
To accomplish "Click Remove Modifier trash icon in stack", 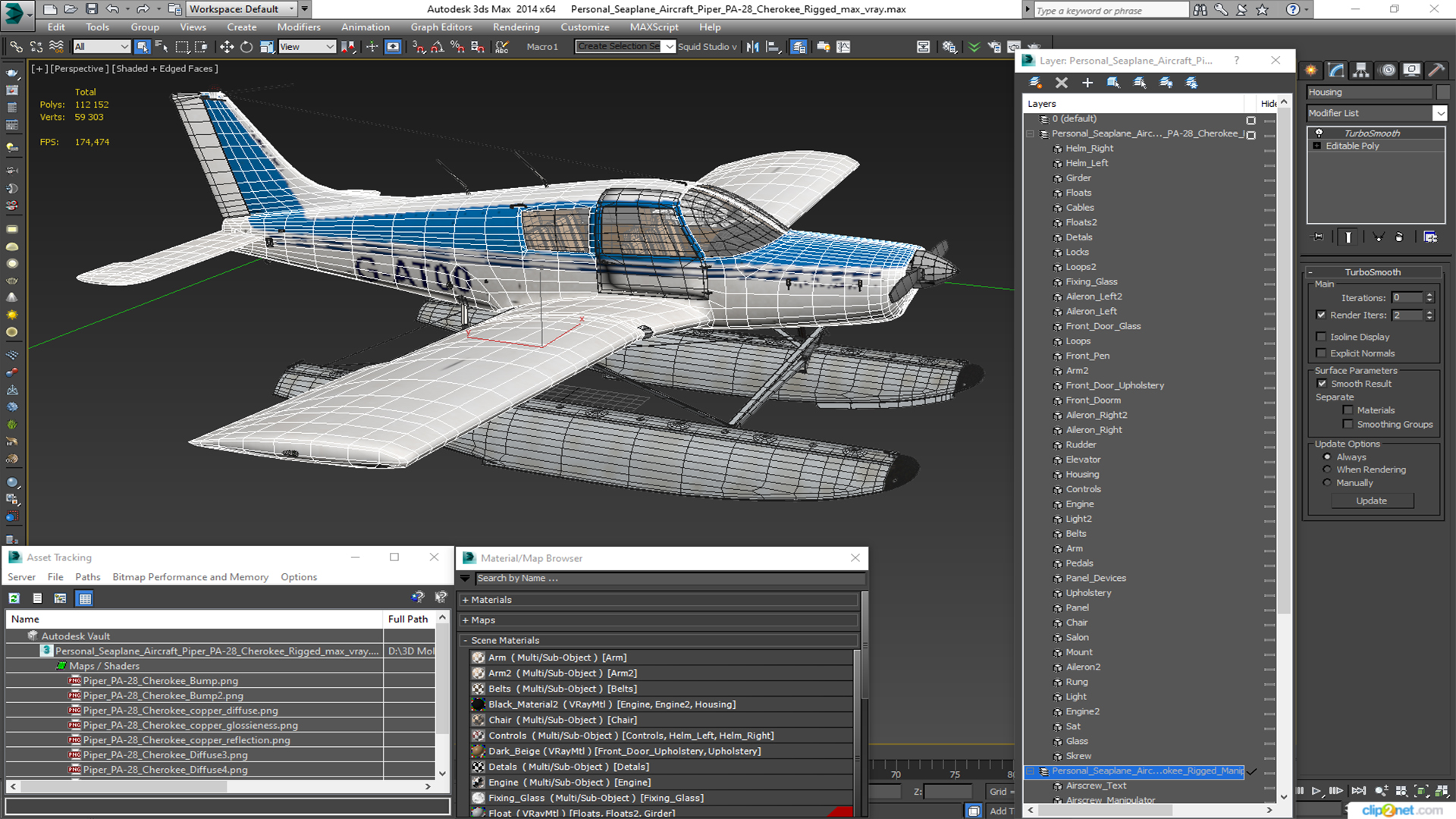I will click(1399, 237).
